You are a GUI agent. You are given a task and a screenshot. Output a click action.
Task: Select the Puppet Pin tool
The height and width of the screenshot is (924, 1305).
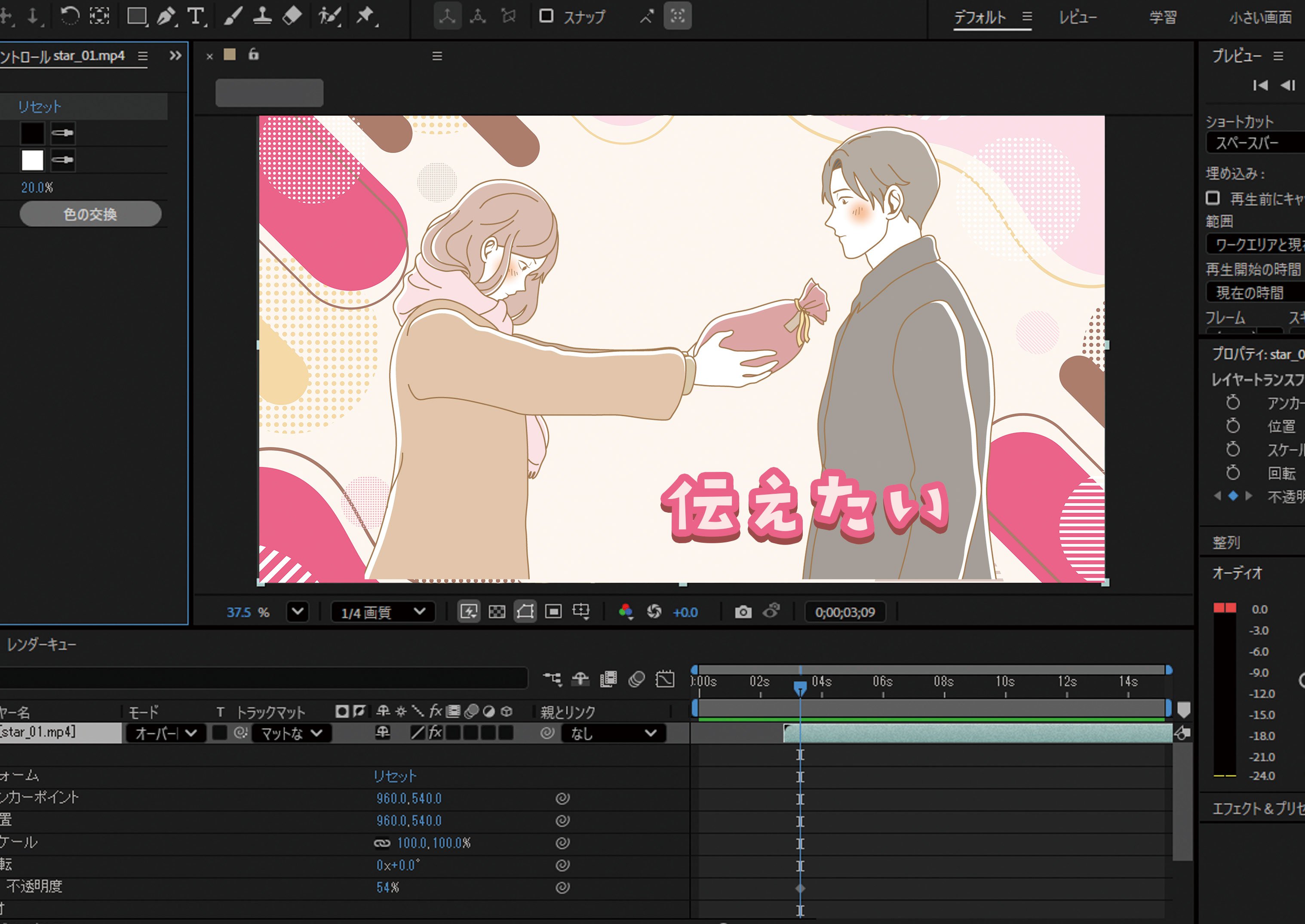click(365, 16)
